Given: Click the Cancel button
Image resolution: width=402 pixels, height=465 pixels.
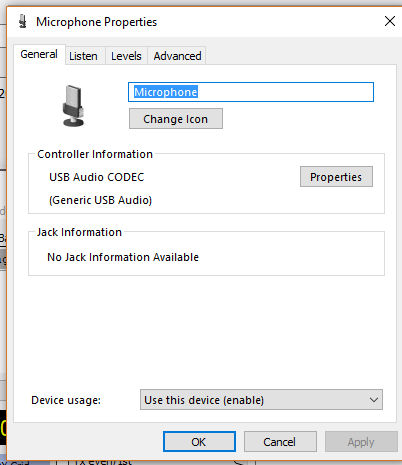Looking at the screenshot, I should 280,442.
